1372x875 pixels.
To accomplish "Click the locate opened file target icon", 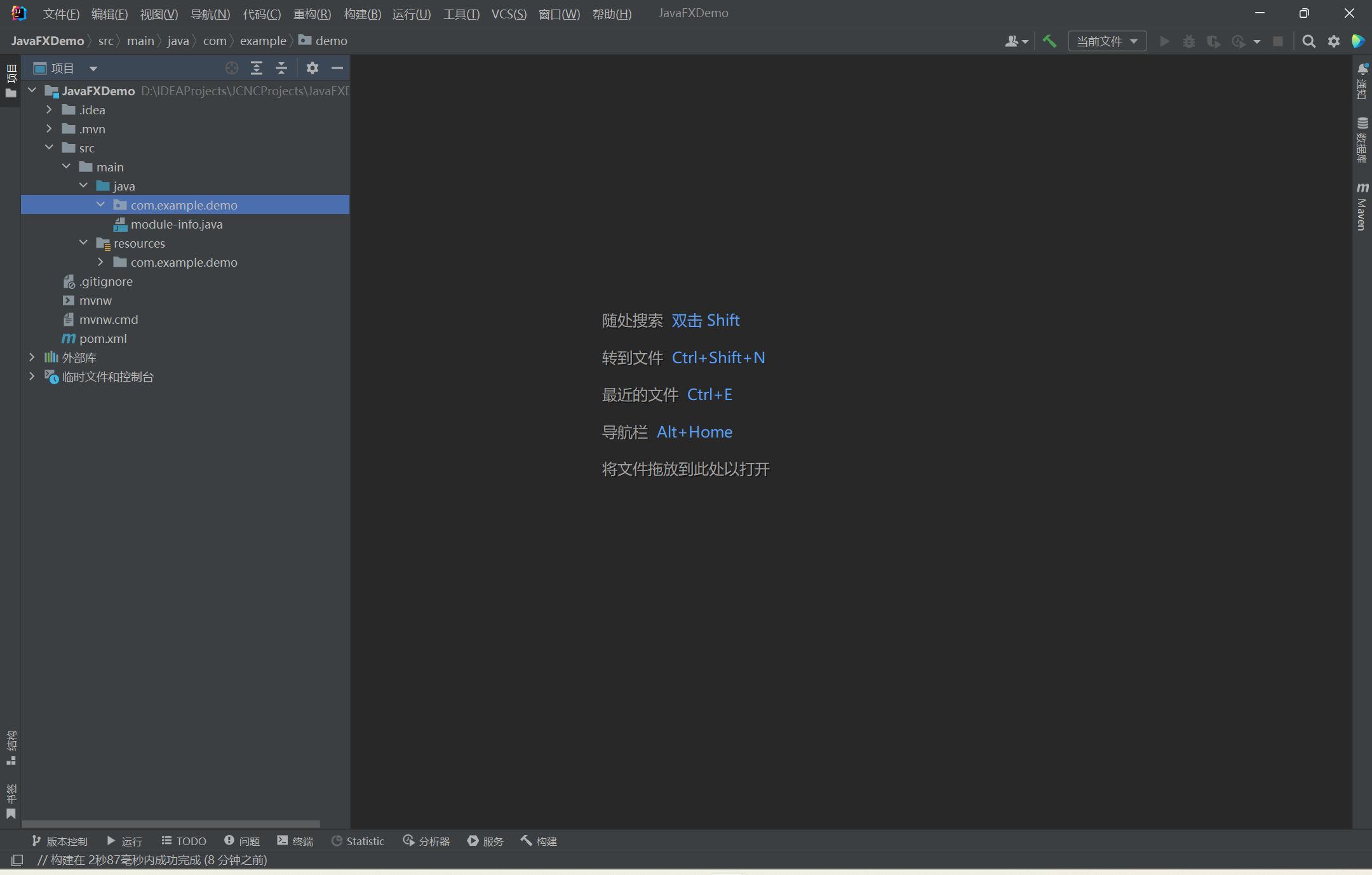I will (232, 68).
